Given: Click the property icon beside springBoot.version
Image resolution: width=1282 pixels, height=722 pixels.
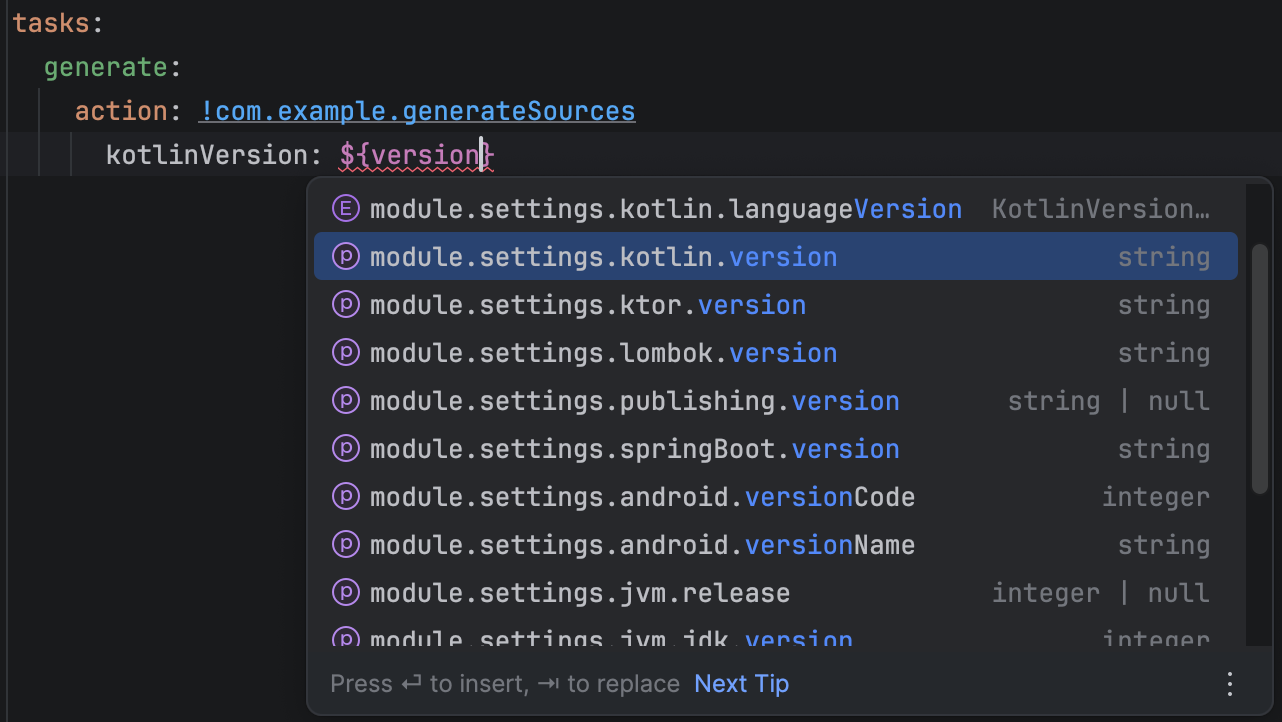Looking at the screenshot, I should (345, 449).
